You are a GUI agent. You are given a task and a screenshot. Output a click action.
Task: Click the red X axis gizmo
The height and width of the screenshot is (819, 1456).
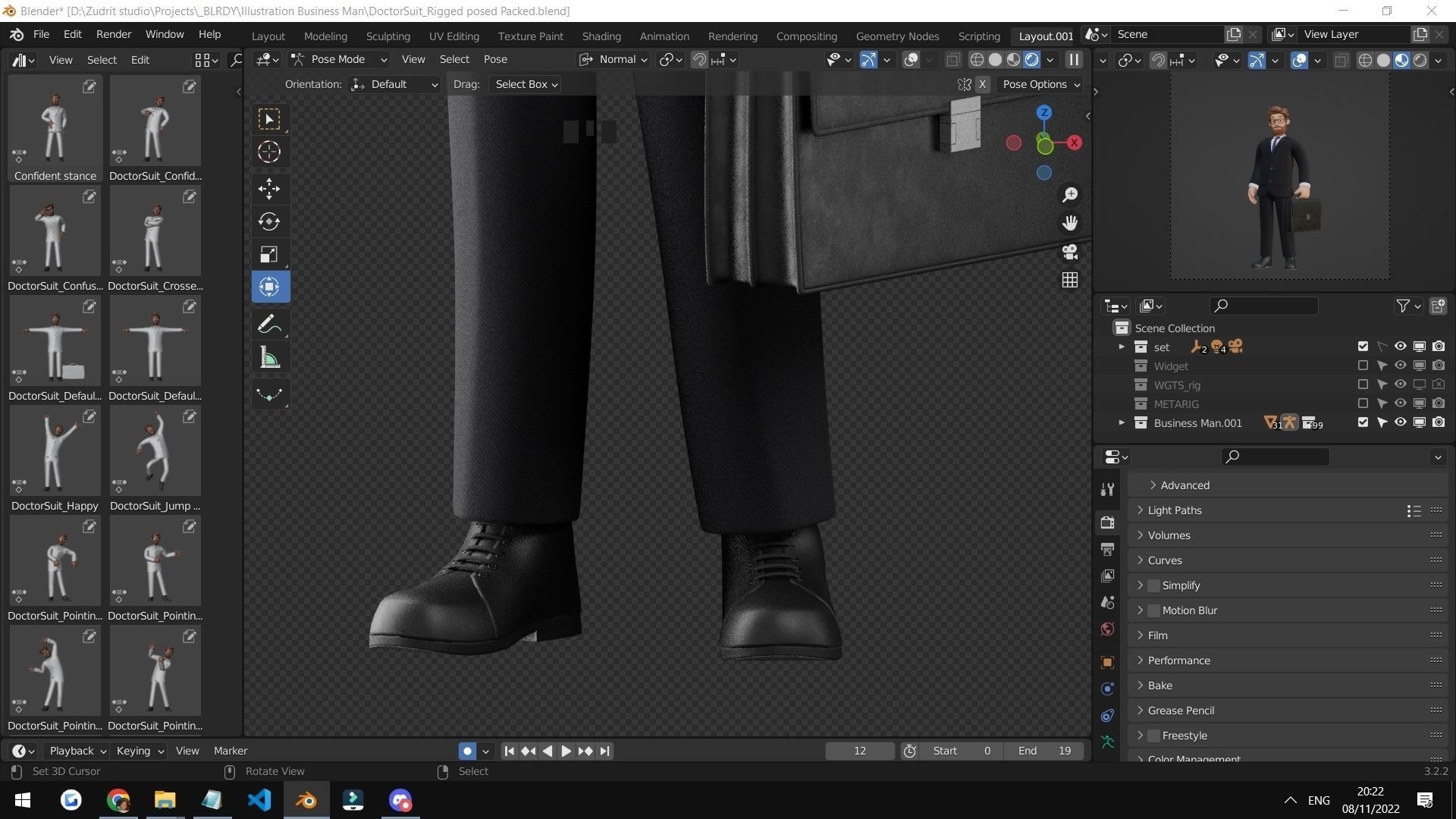click(1075, 143)
